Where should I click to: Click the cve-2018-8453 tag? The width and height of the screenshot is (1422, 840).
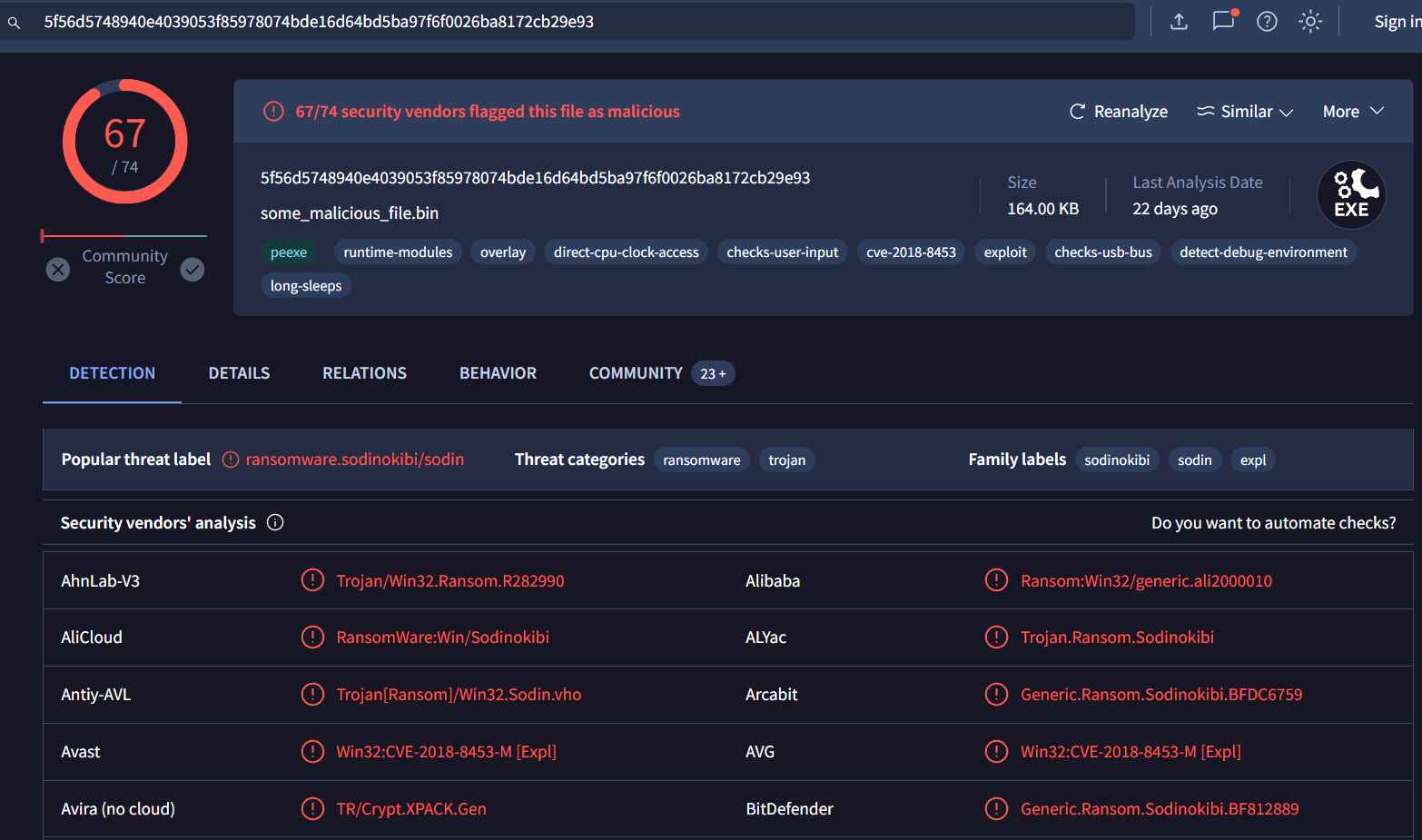click(x=911, y=252)
